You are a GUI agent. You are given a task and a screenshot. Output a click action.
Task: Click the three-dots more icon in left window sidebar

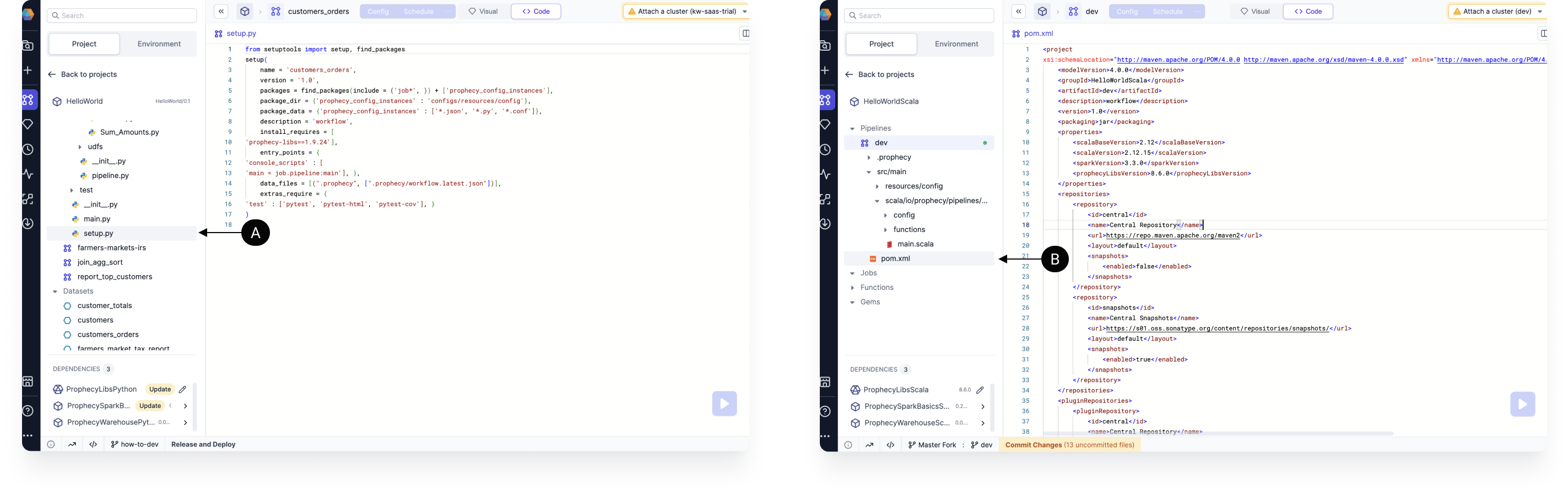coord(28,436)
